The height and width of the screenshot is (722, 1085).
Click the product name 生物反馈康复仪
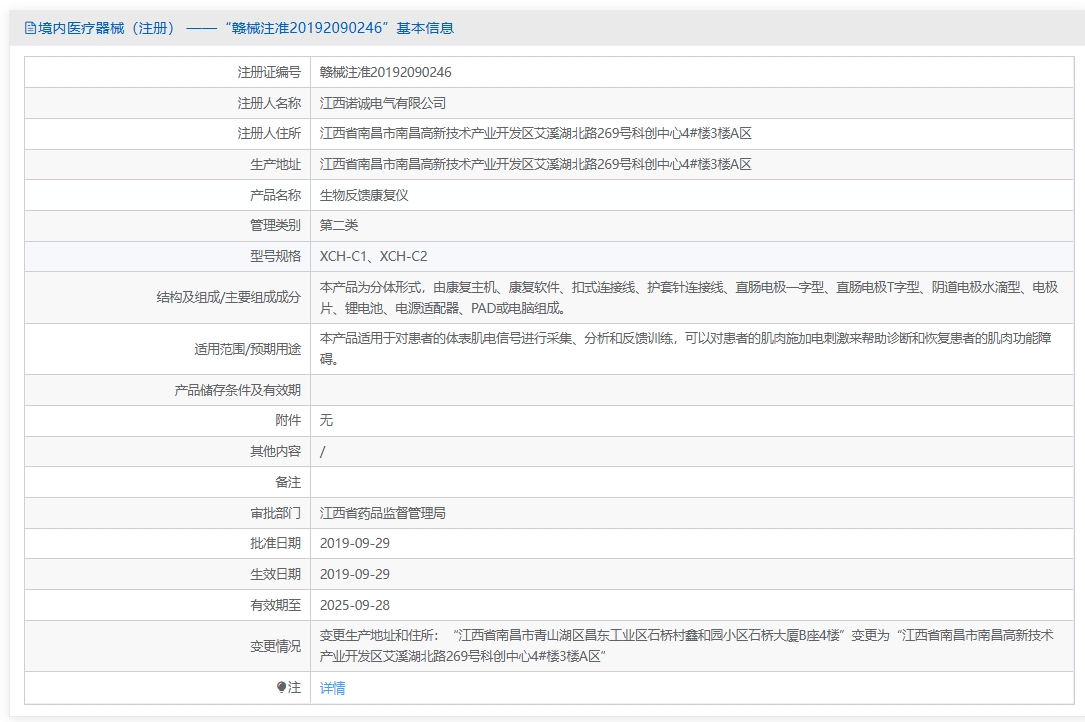tap(364, 195)
